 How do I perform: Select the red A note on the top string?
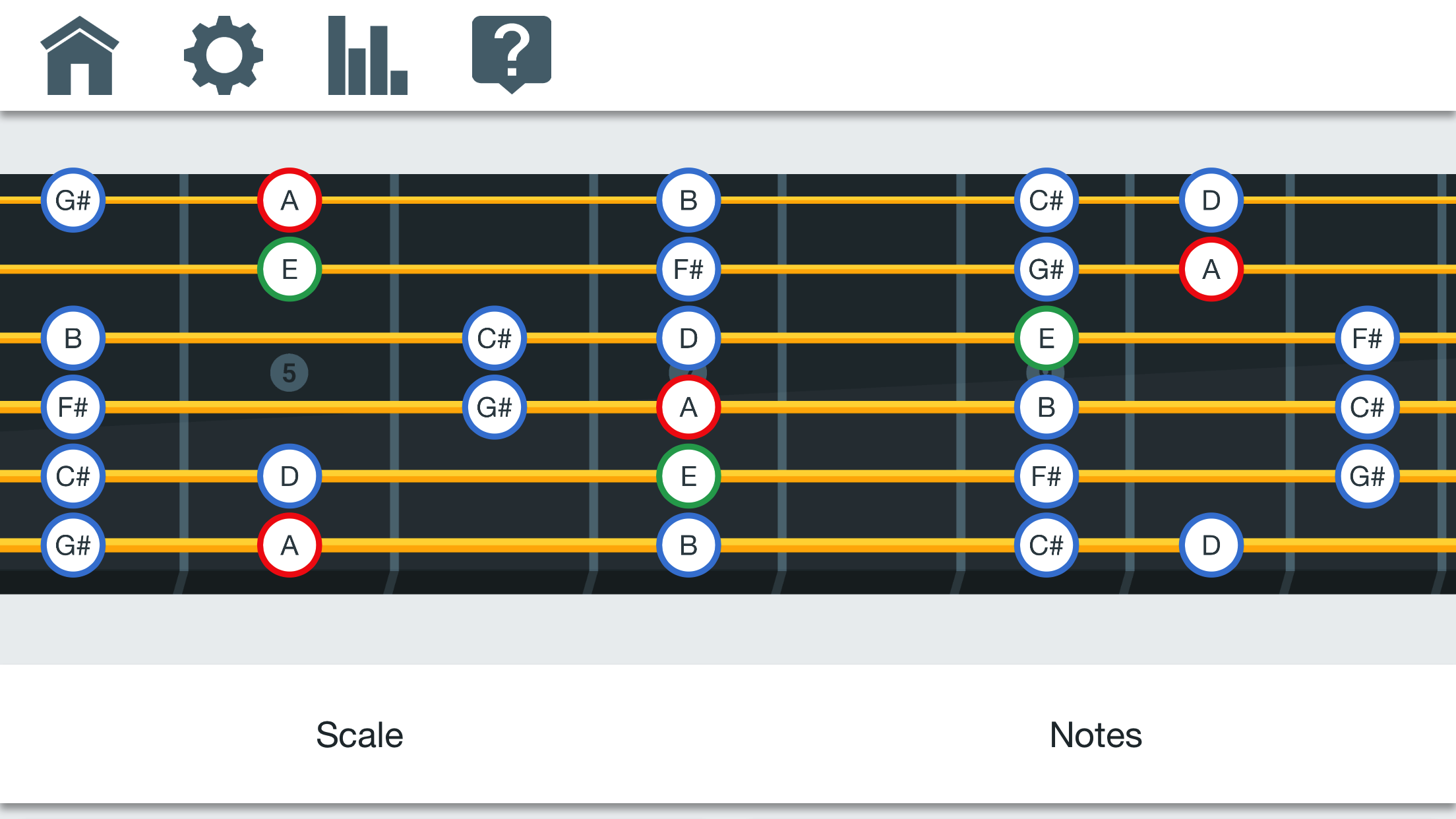click(289, 200)
